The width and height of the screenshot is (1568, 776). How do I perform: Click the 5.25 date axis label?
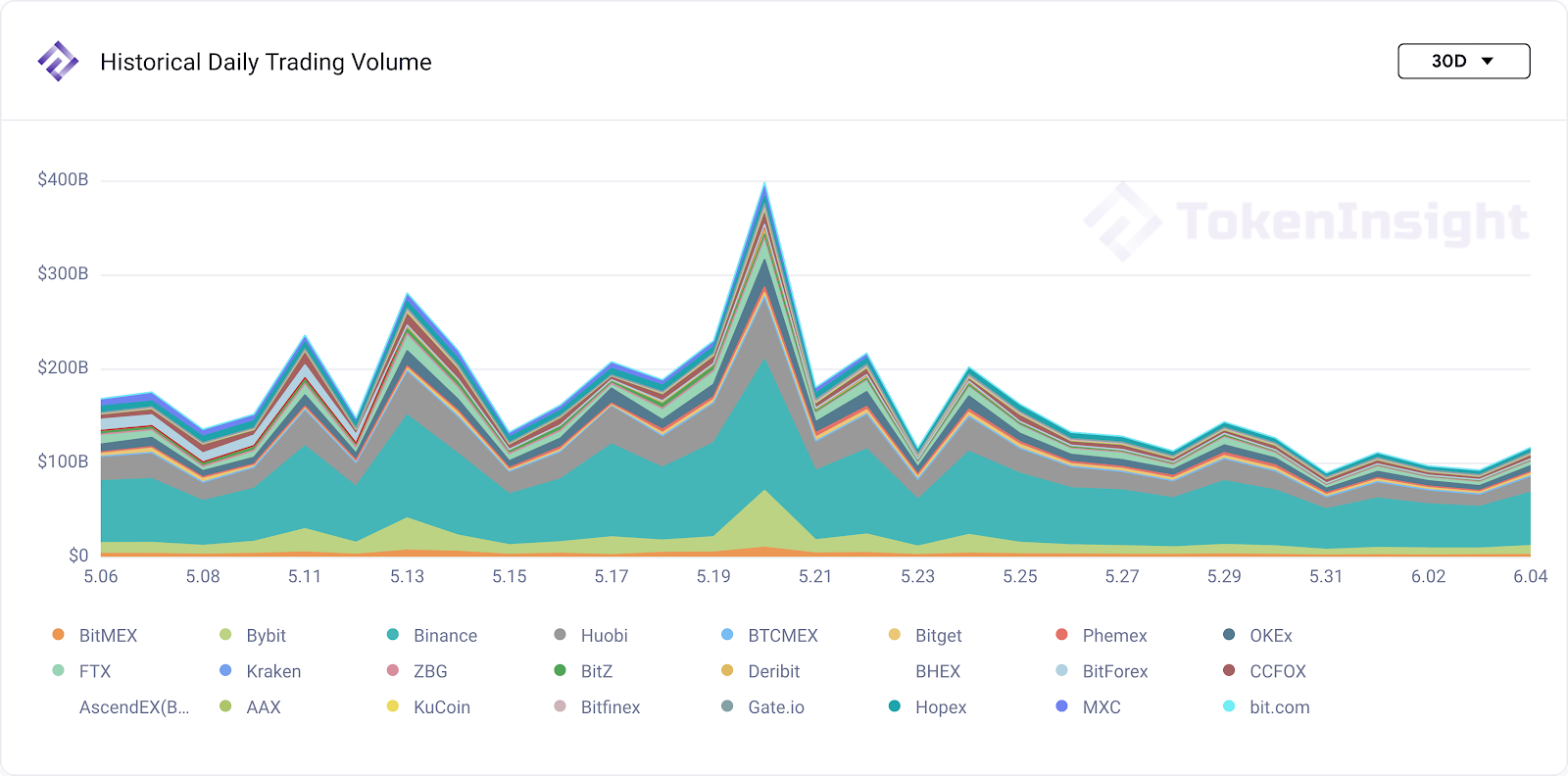1020,576
